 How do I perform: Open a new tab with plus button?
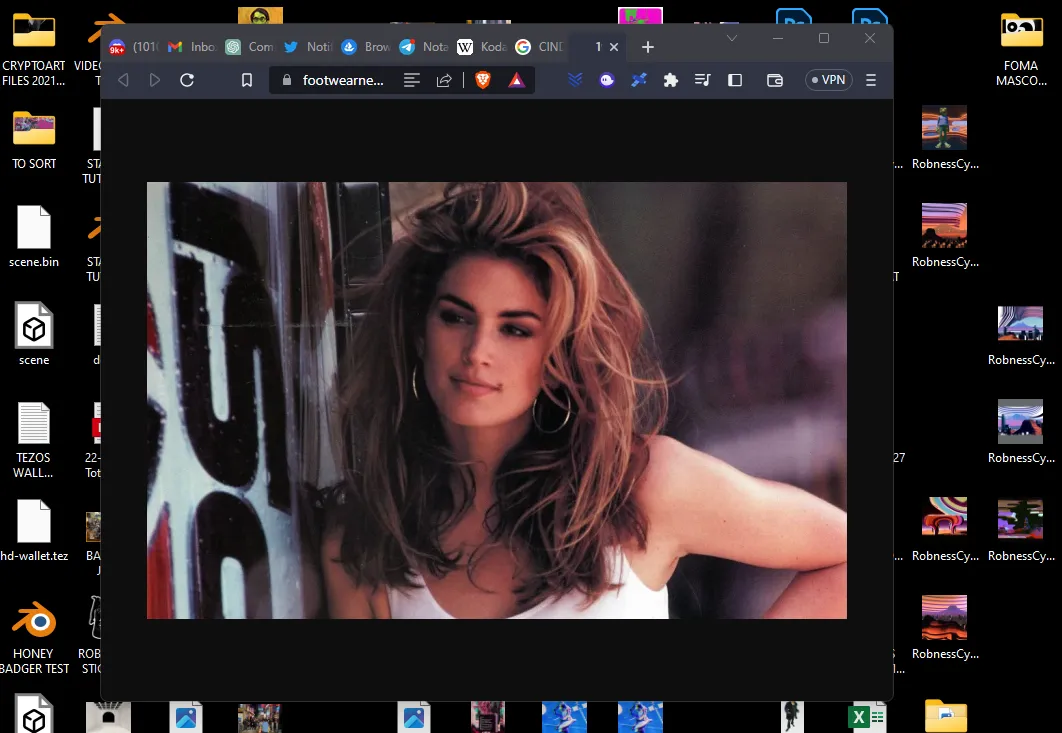coord(648,47)
